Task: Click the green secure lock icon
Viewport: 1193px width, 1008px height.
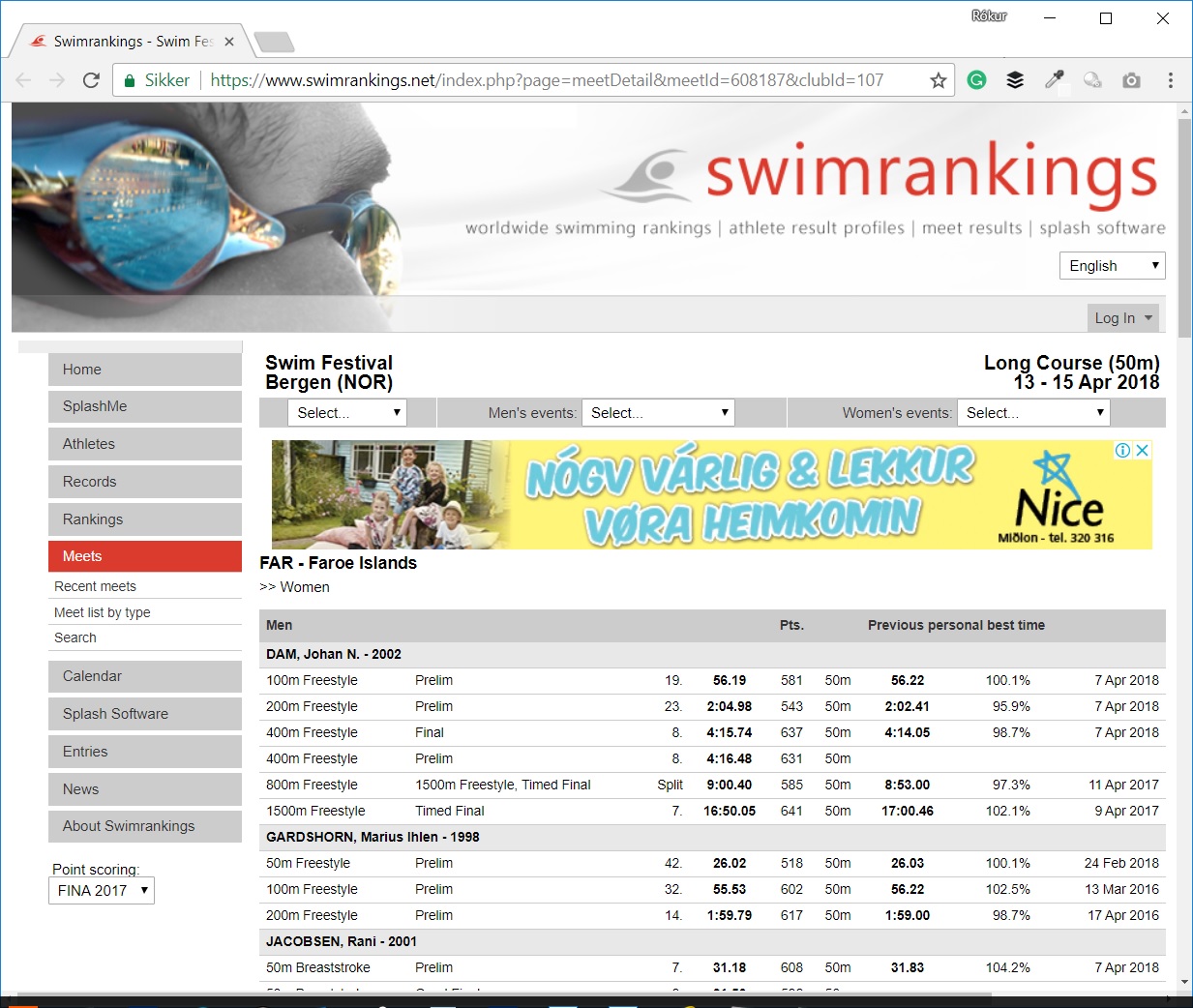Action: (x=130, y=80)
